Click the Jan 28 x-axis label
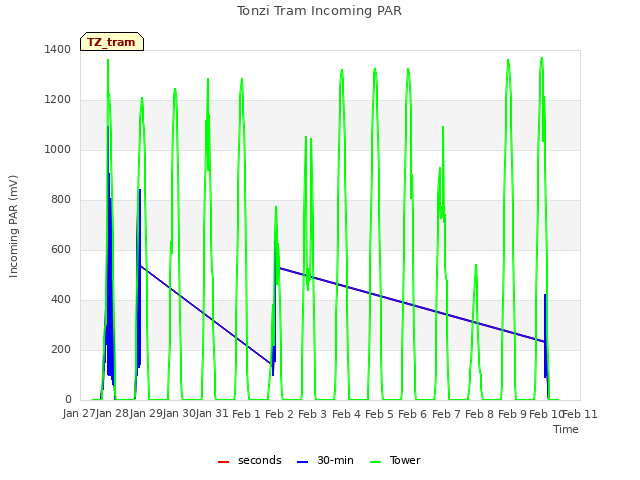Viewport: 640px width, 480px height. pyautogui.click(x=113, y=413)
